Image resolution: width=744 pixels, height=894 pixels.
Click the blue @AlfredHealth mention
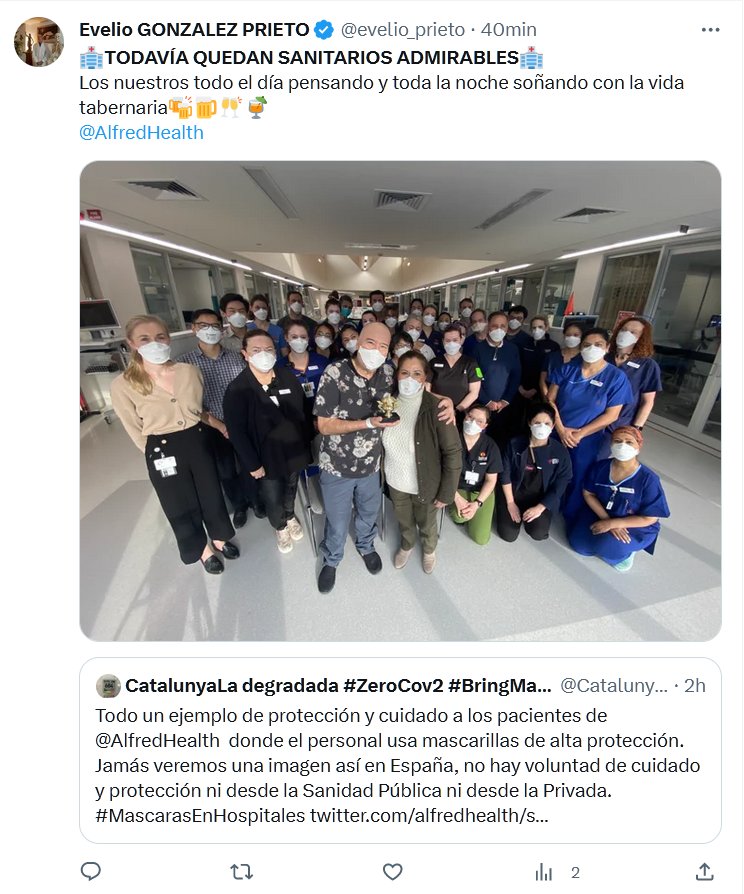tap(141, 132)
